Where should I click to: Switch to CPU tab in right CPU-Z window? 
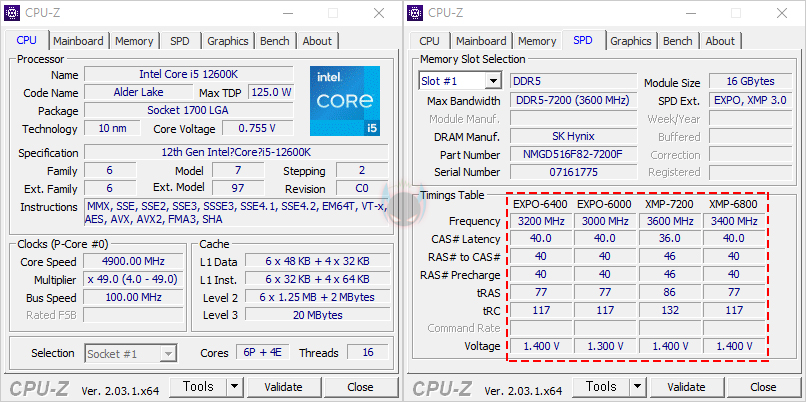[429, 41]
